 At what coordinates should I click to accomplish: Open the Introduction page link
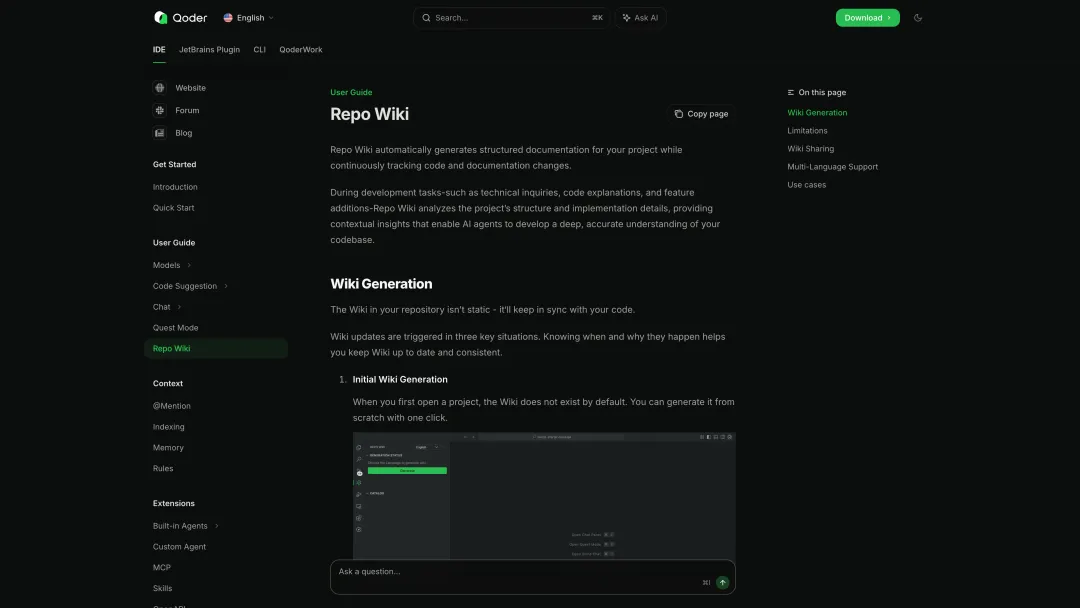point(175,187)
